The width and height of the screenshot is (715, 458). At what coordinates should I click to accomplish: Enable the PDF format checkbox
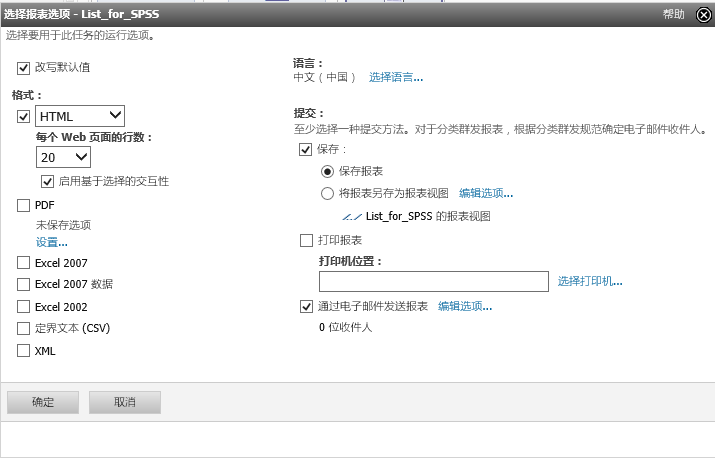[x=23, y=205]
